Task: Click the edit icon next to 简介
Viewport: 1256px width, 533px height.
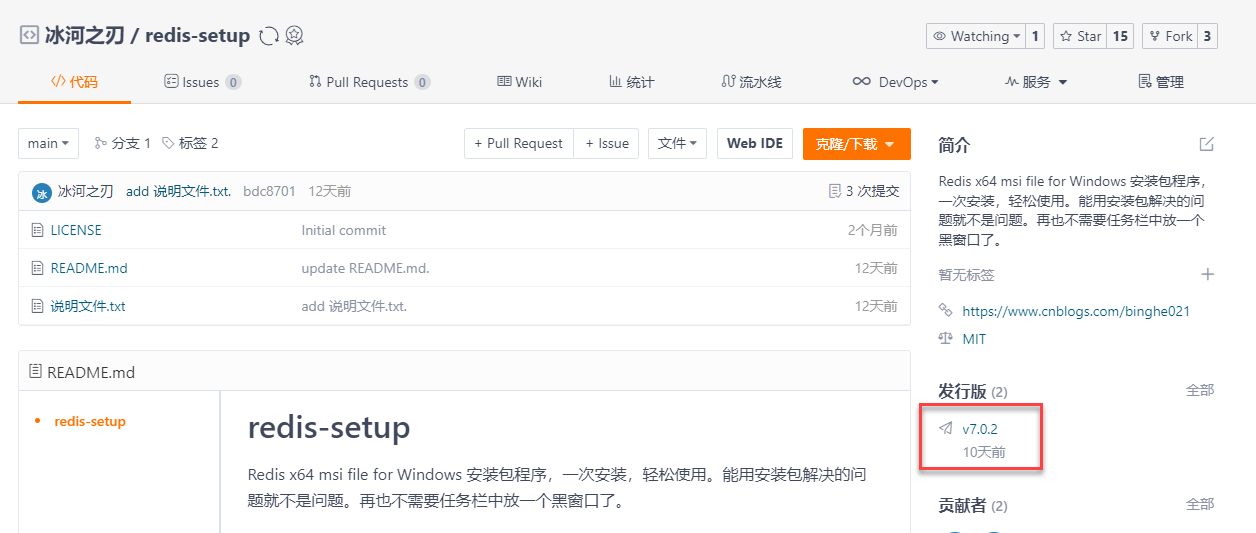Action: [x=1206, y=145]
